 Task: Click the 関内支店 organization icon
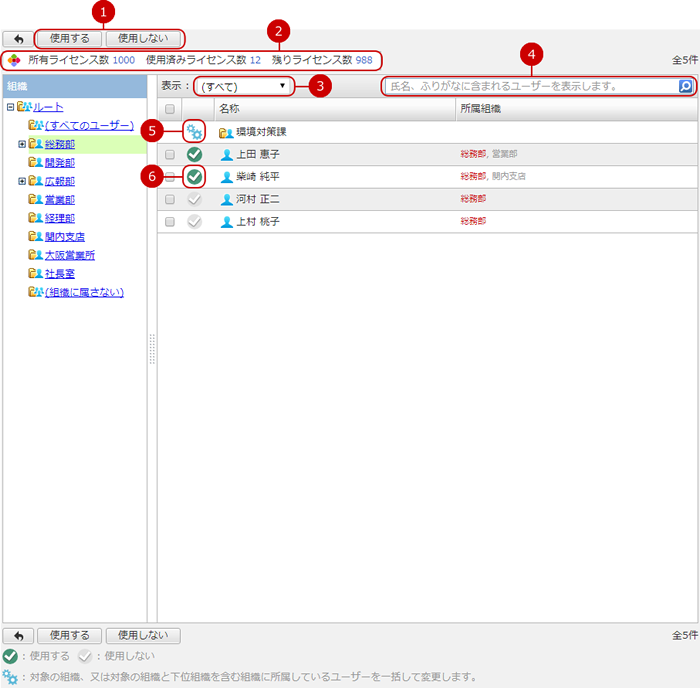pyautogui.click(x=36, y=236)
